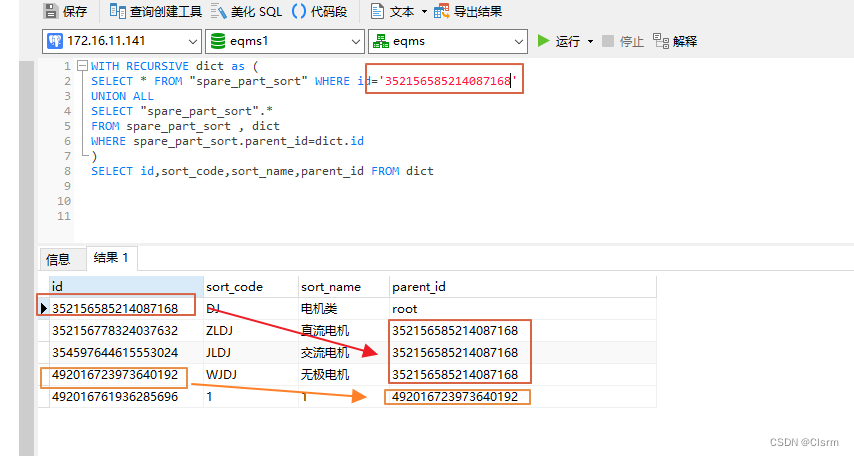854x456 pixels.
Task: Click the sort_code column header
Action: (251, 287)
